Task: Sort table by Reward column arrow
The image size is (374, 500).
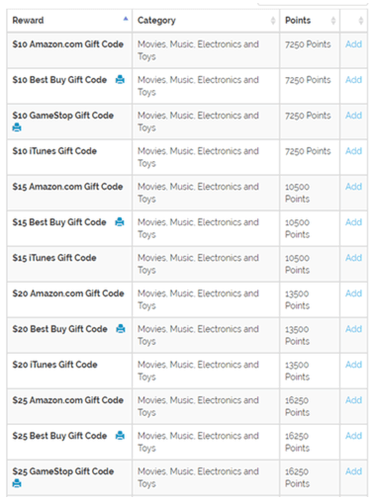Action: coord(126,19)
